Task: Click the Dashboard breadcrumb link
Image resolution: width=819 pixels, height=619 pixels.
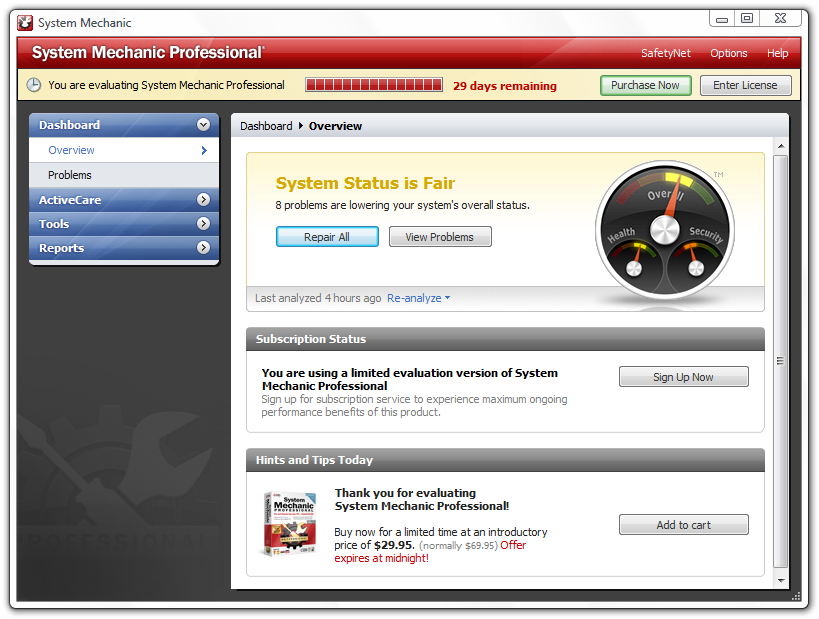Action: [266, 126]
